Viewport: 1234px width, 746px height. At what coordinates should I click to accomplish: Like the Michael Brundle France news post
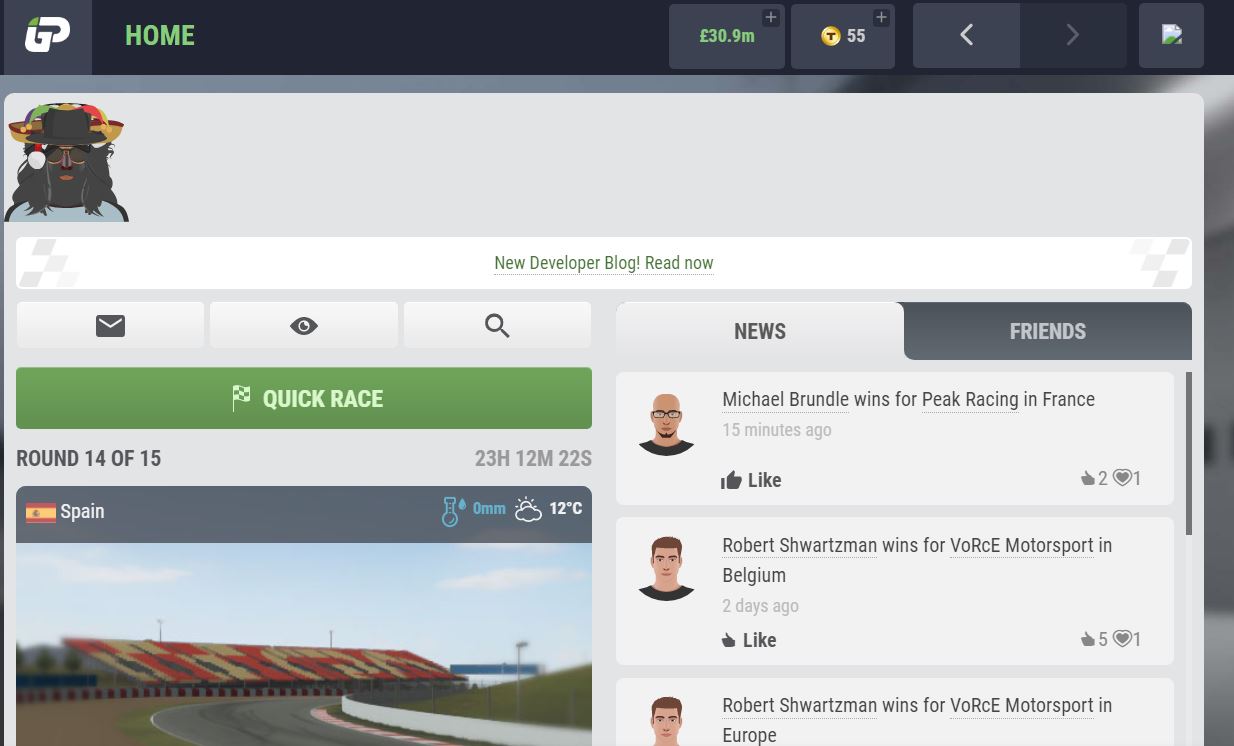click(x=751, y=480)
